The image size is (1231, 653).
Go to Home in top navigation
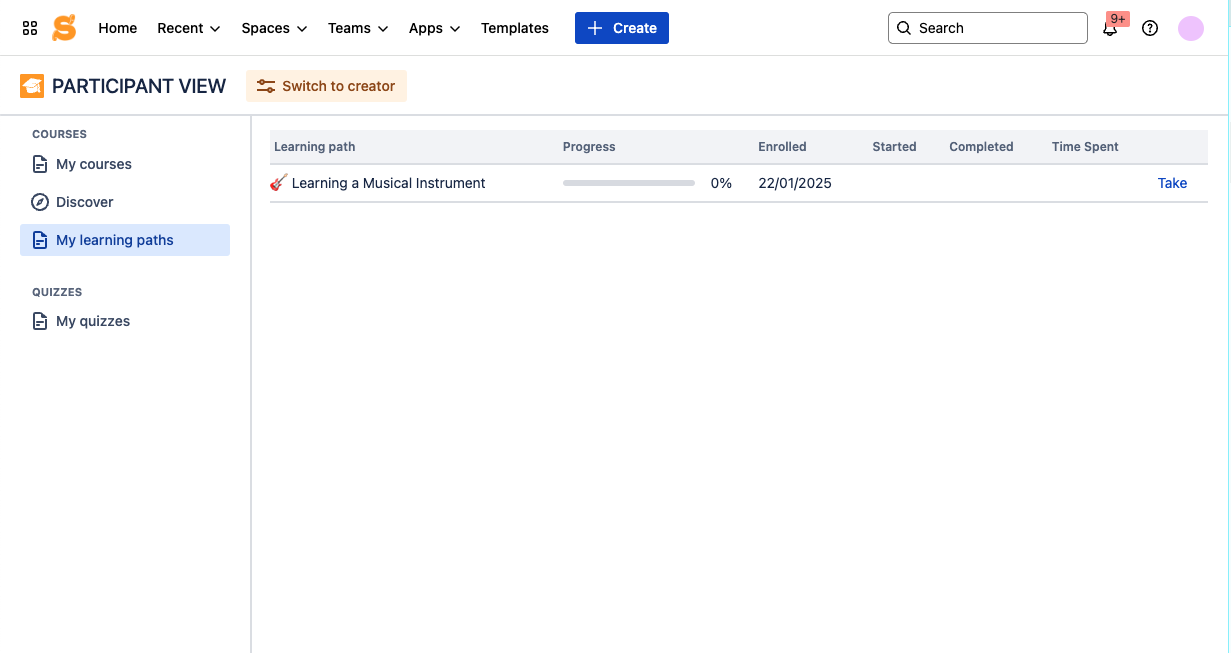[118, 28]
